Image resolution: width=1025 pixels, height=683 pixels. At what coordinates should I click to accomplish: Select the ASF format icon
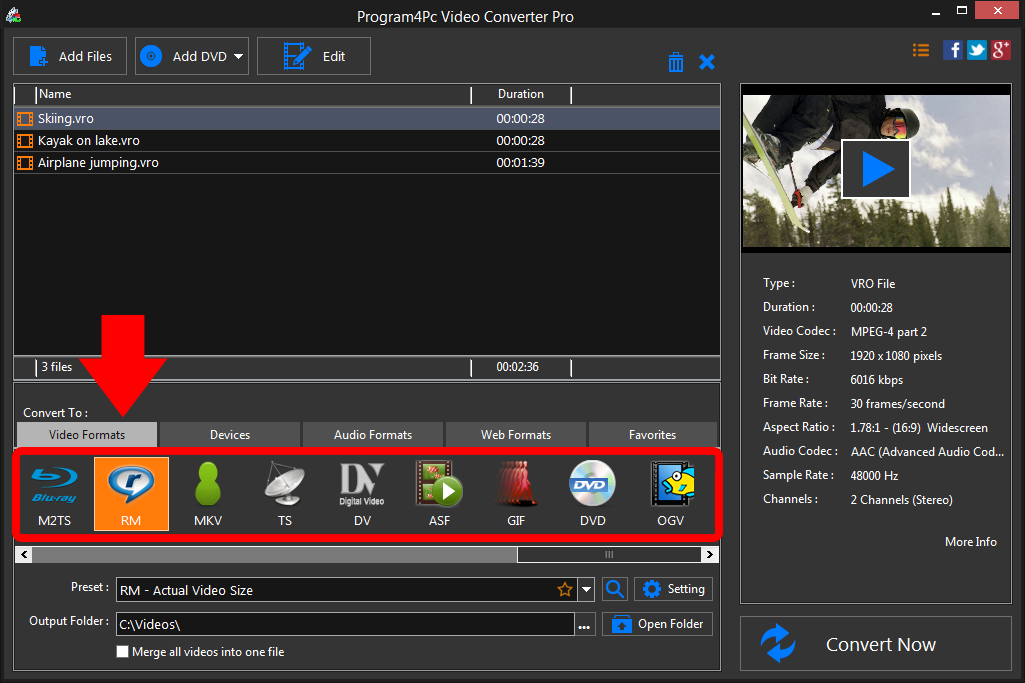pos(438,493)
